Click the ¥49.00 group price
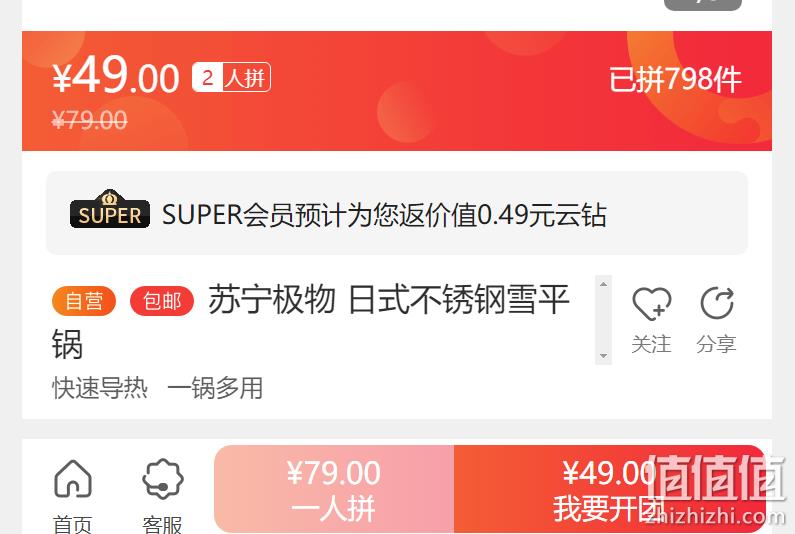This screenshot has height=534, width=795. (x=116, y=75)
